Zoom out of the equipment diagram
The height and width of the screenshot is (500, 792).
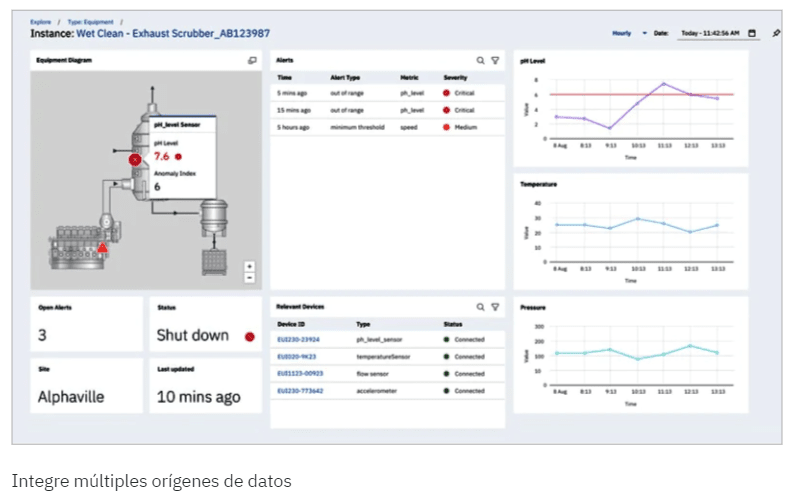point(250,278)
